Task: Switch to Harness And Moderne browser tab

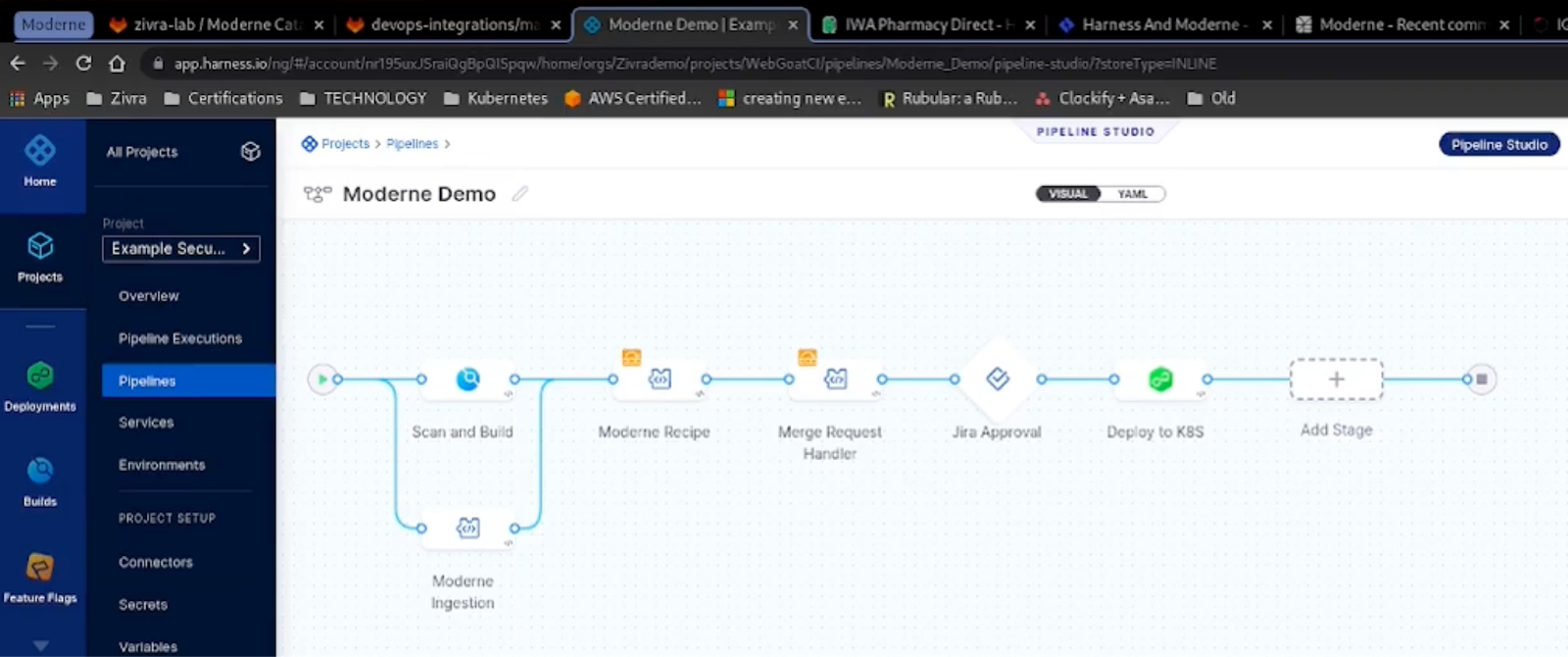Action: point(1164,25)
